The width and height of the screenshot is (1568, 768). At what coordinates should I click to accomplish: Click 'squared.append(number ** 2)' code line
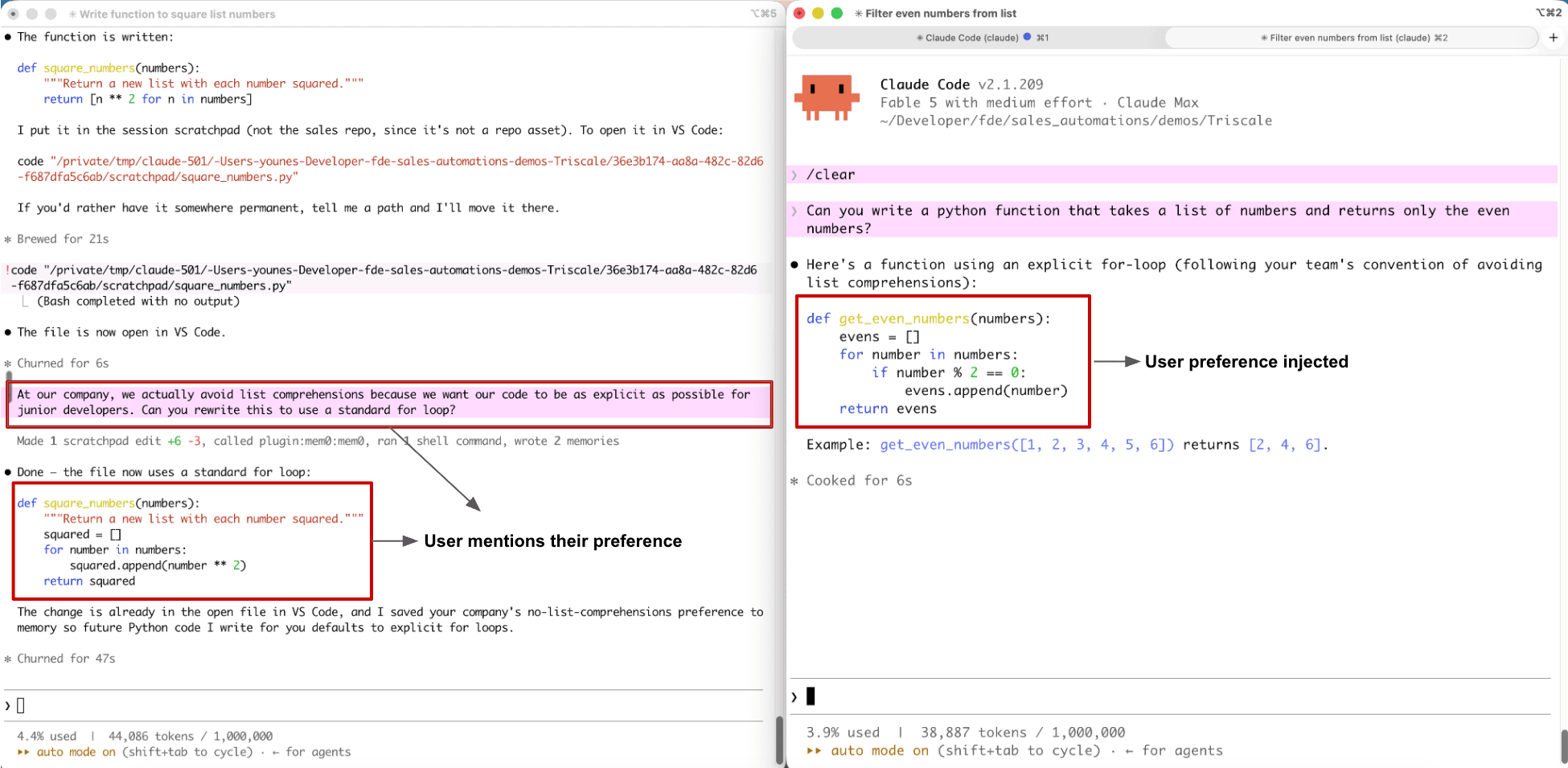click(158, 565)
